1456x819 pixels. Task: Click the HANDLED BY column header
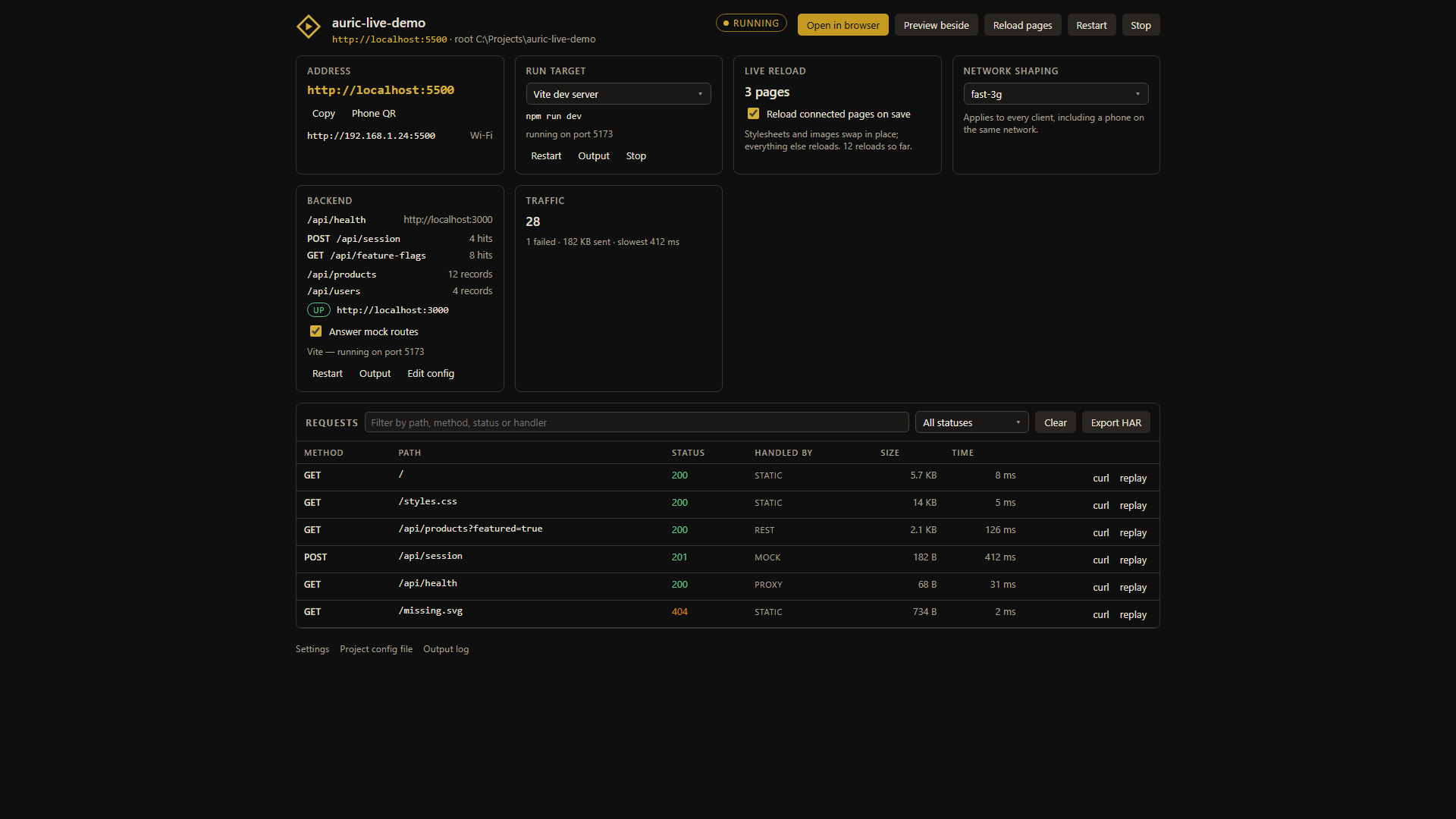click(x=783, y=453)
